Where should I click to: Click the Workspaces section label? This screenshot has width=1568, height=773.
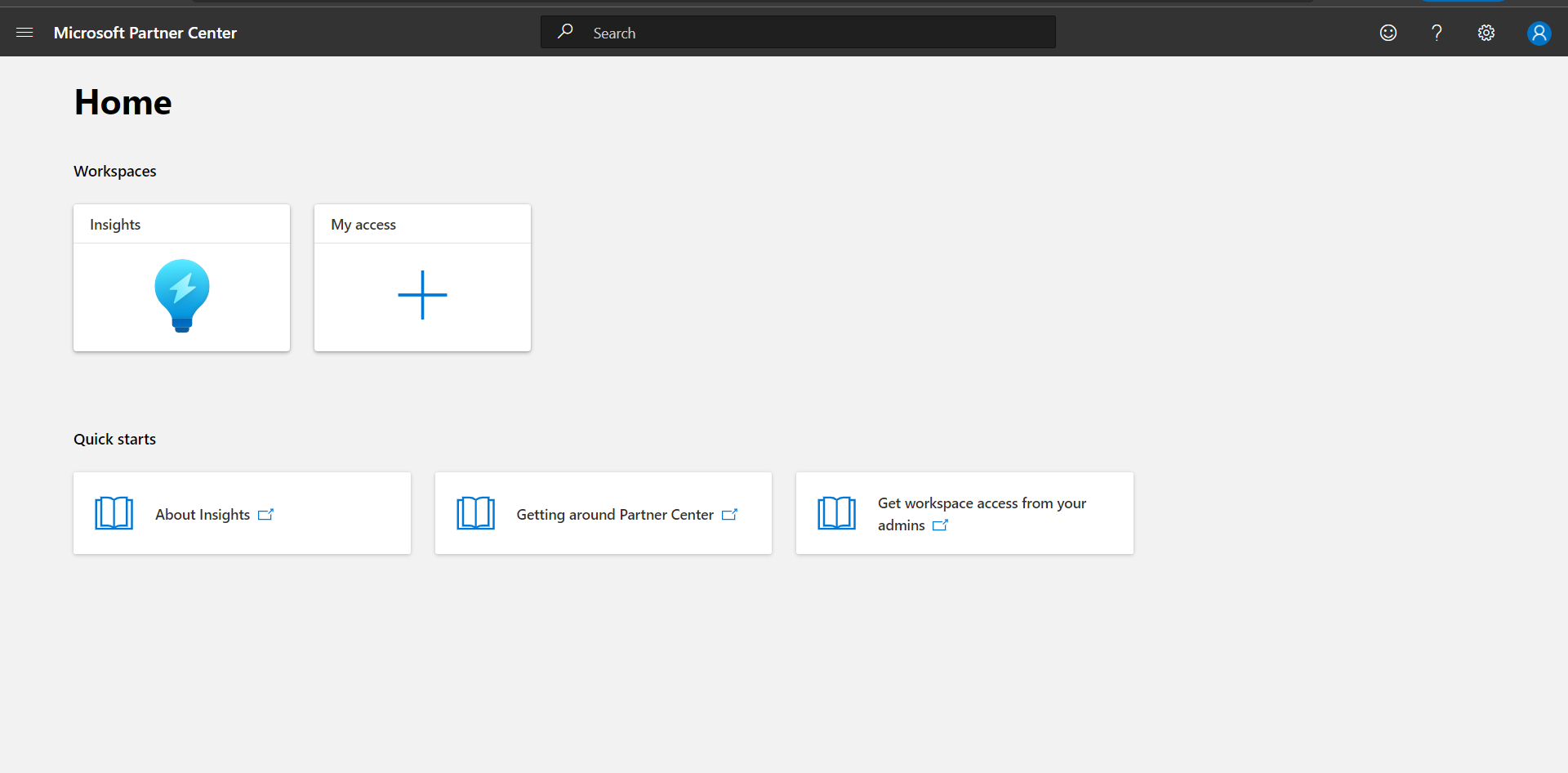(115, 171)
